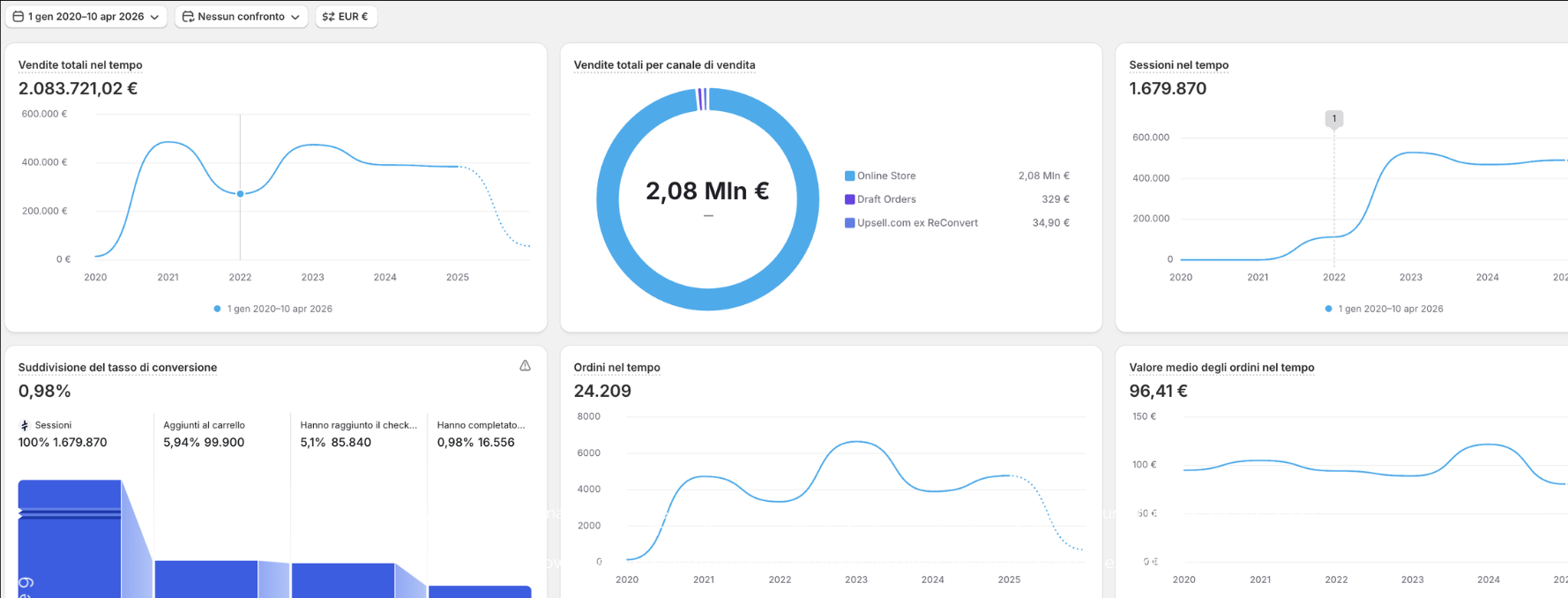Click the 329 € Draft Orders value
Screen dimensions: 1568x598
pos(1055,199)
